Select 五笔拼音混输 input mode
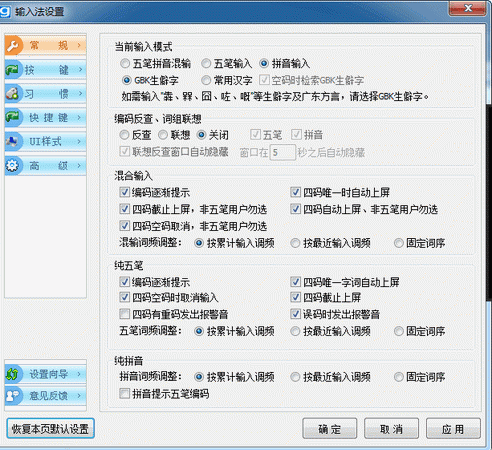This screenshot has height=450, width=492. pyautogui.click(x=155, y=63)
